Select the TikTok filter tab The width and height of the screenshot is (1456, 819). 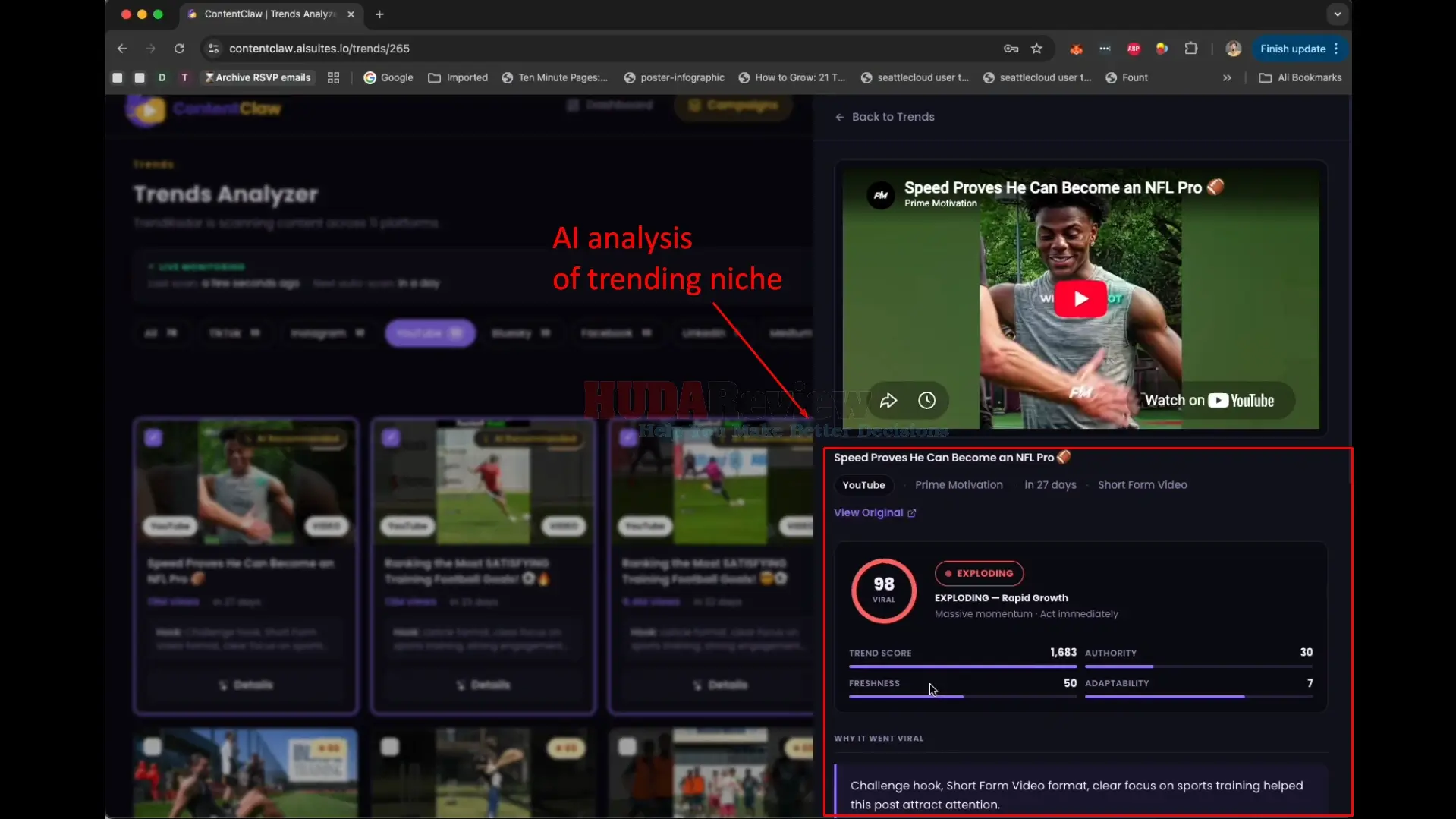click(x=234, y=333)
